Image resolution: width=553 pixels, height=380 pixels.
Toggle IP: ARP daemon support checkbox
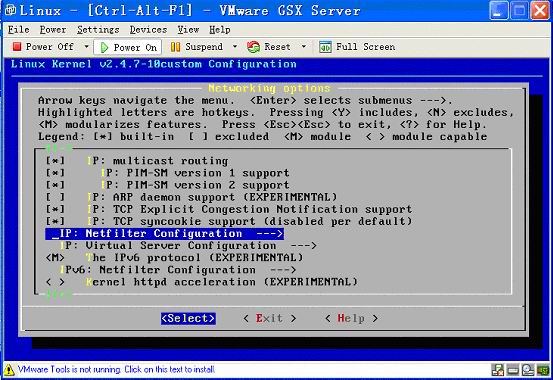click(55, 197)
